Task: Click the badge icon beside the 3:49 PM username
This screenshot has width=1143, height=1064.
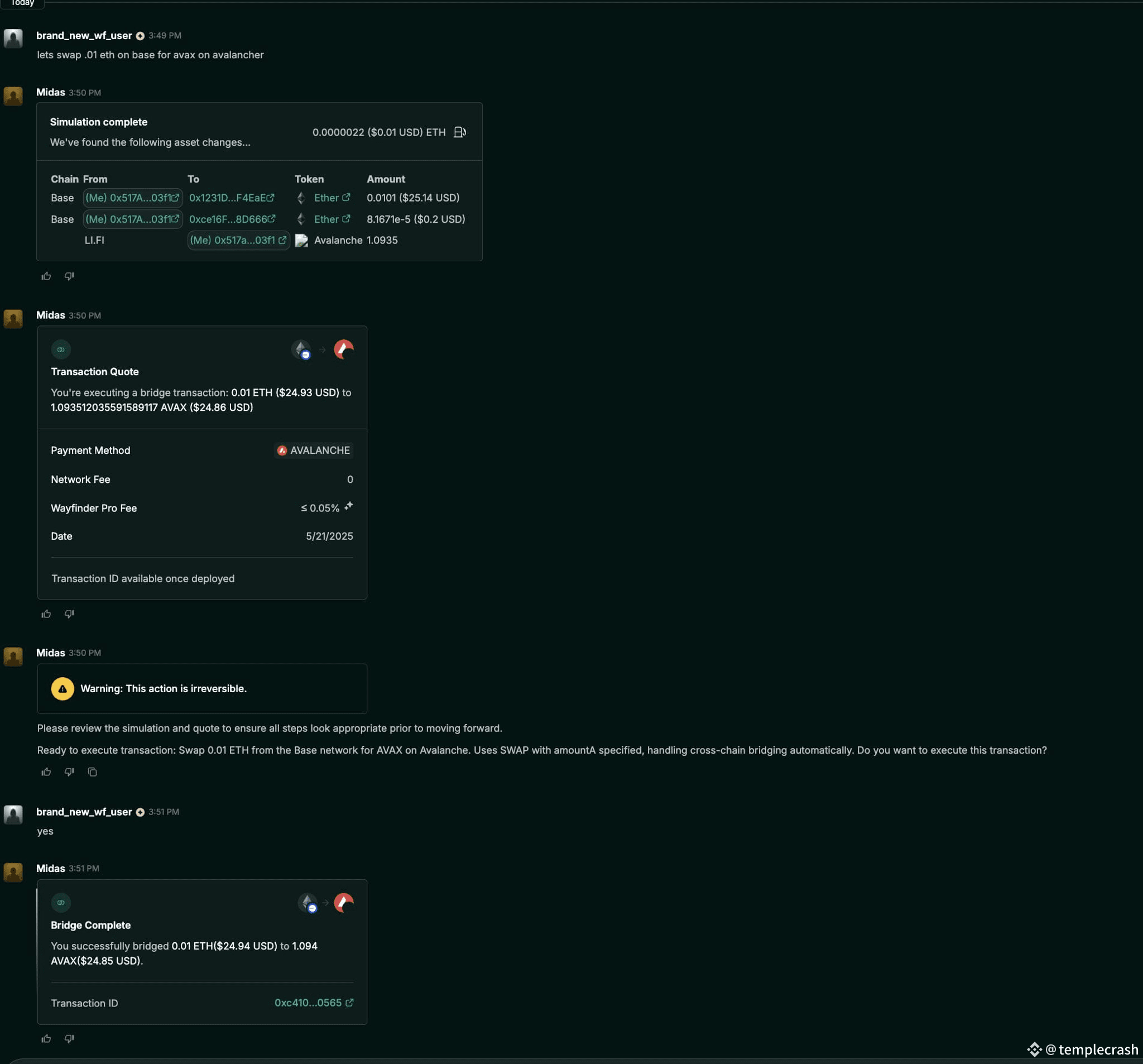Action: (140, 36)
